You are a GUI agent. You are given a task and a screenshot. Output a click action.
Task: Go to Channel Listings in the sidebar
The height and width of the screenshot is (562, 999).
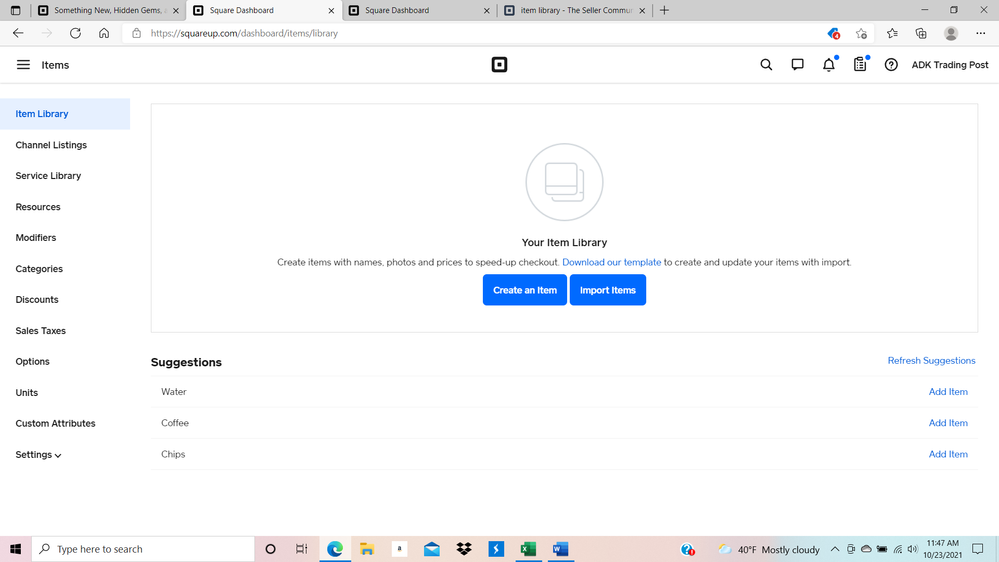[x=51, y=145]
